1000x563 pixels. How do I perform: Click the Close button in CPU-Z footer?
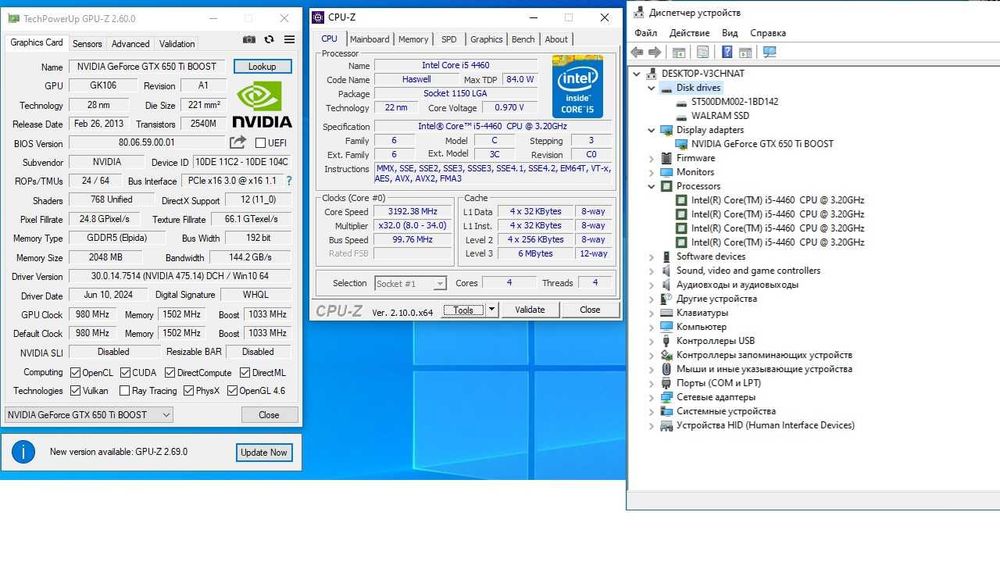pyautogui.click(x=590, y=310)
